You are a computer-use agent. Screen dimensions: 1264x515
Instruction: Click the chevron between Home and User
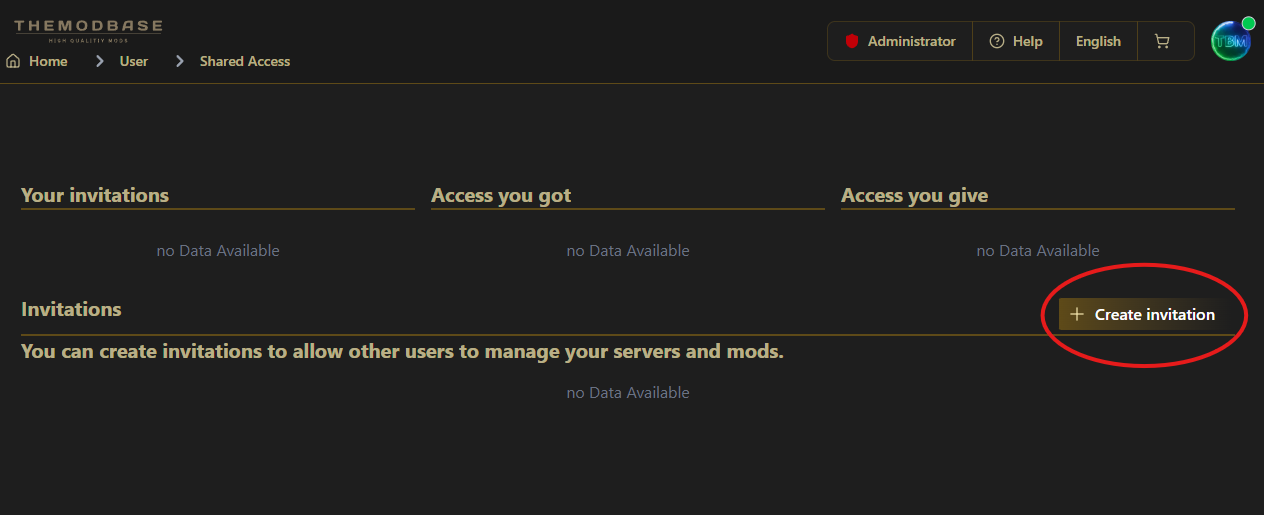(x=100, y=61)
